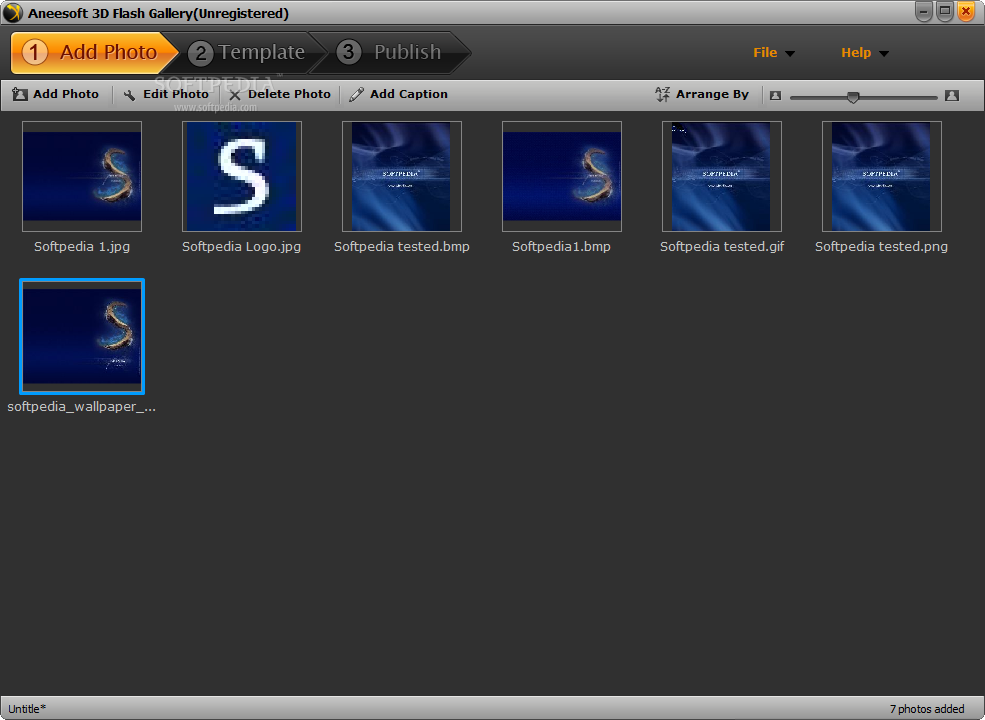Click the Edit Photo wrench icon
This screenshot has height=720, width=985.
pos(129,95)
